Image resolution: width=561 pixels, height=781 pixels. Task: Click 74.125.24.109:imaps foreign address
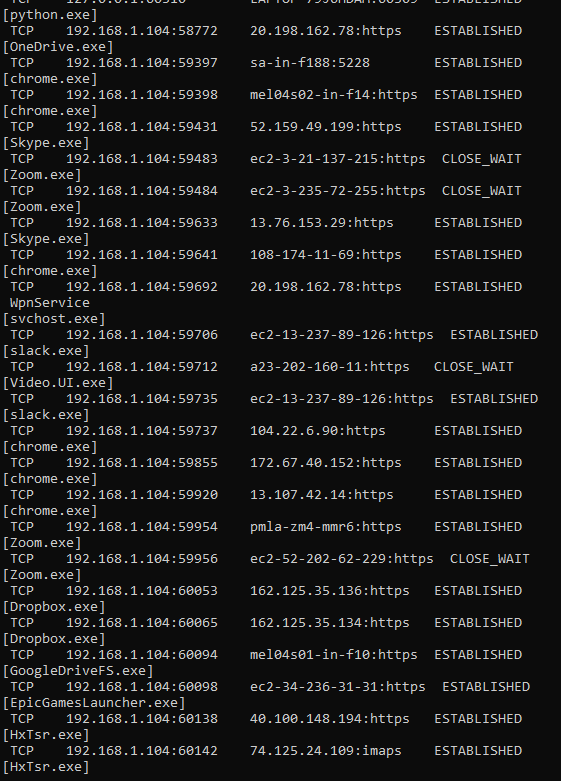tap(326, 751)
